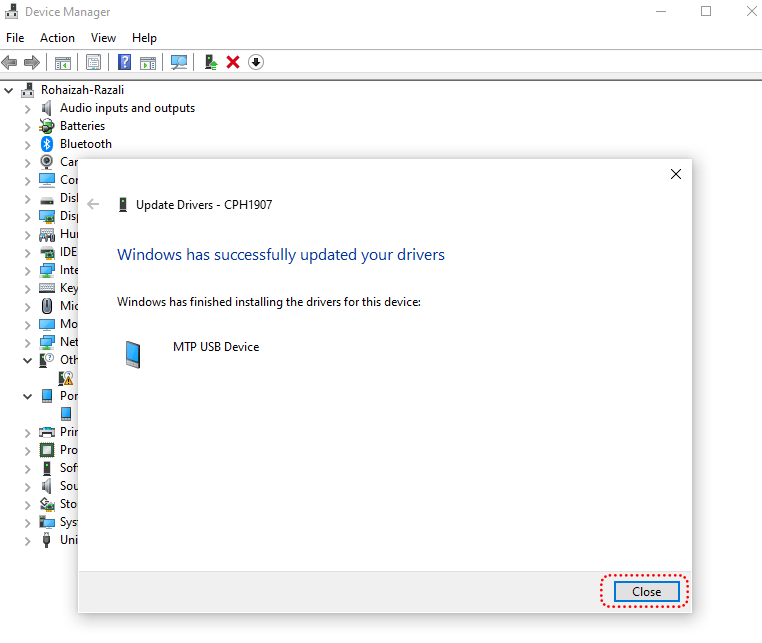762x643 pixels.
Task: Click the red X Uninstall device icon
Action: coord(233,62)
